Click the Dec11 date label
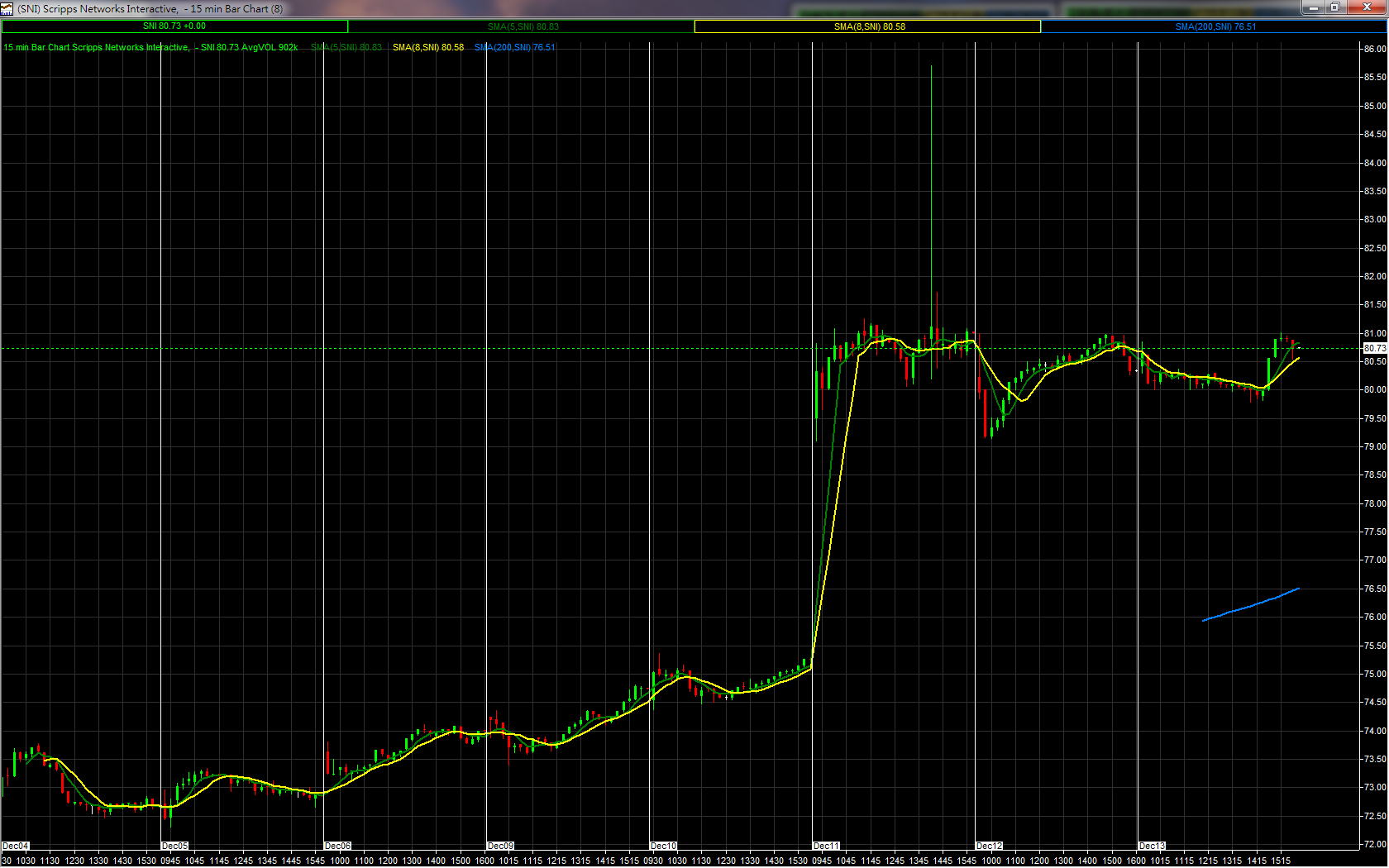The height and width of the screenshot is (868, 1389). point(827,846)
